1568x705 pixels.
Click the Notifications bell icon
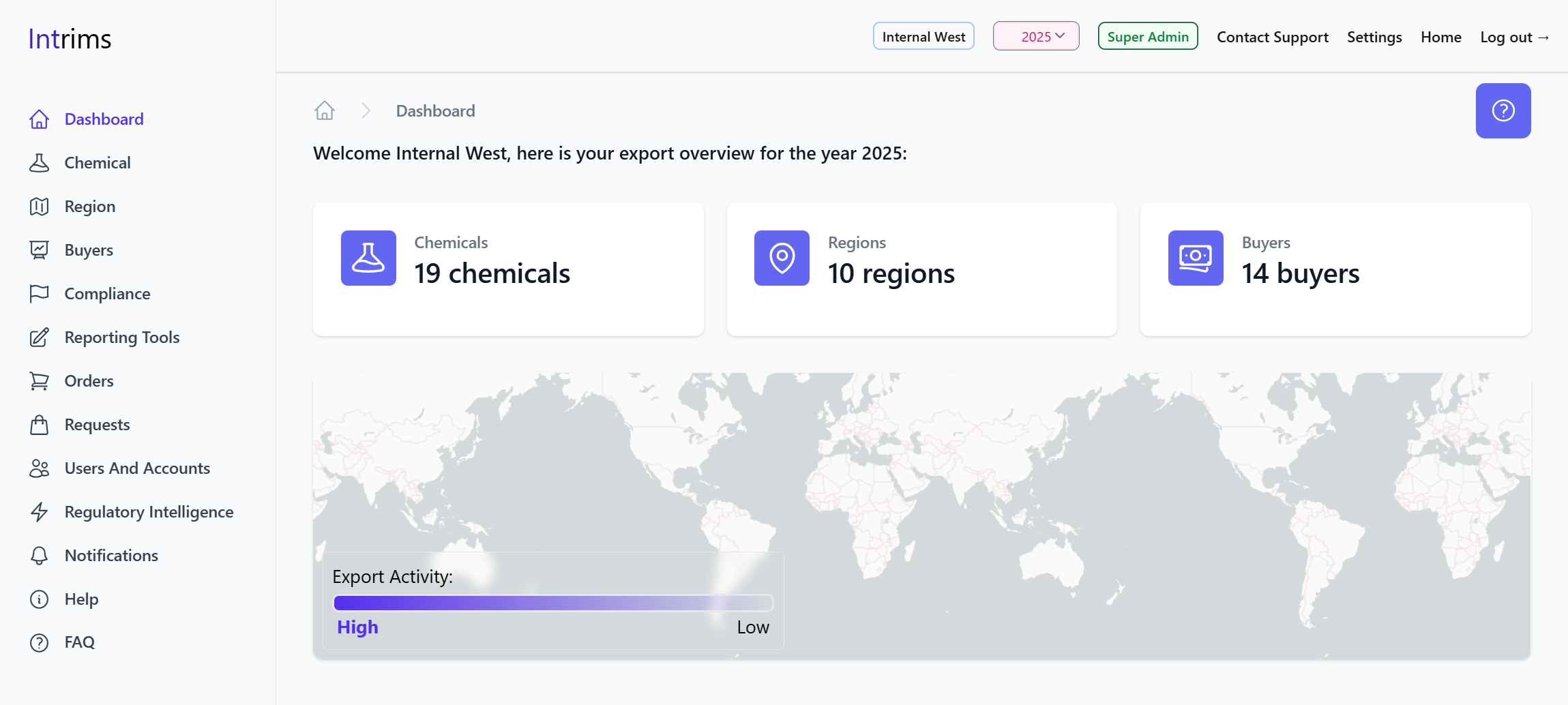(39, 556)
